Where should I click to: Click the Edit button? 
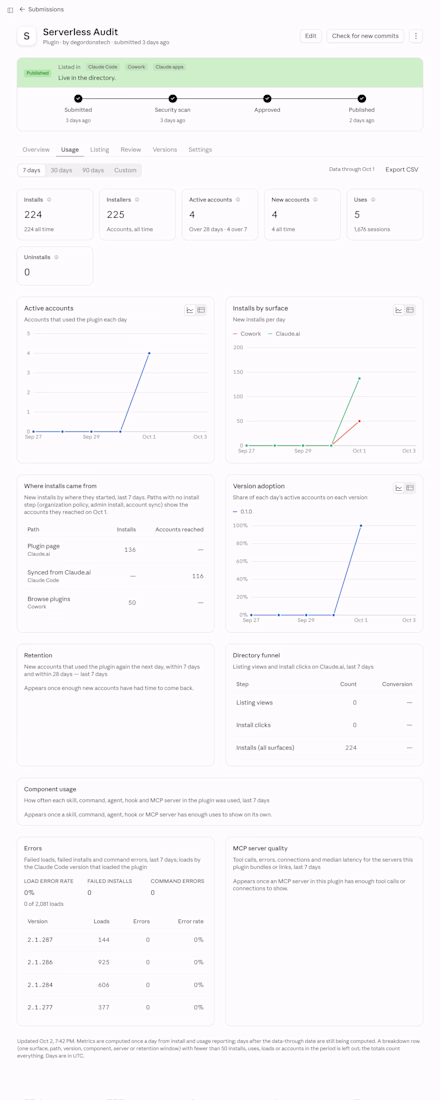pyautogui.click(x=311, y=36)
